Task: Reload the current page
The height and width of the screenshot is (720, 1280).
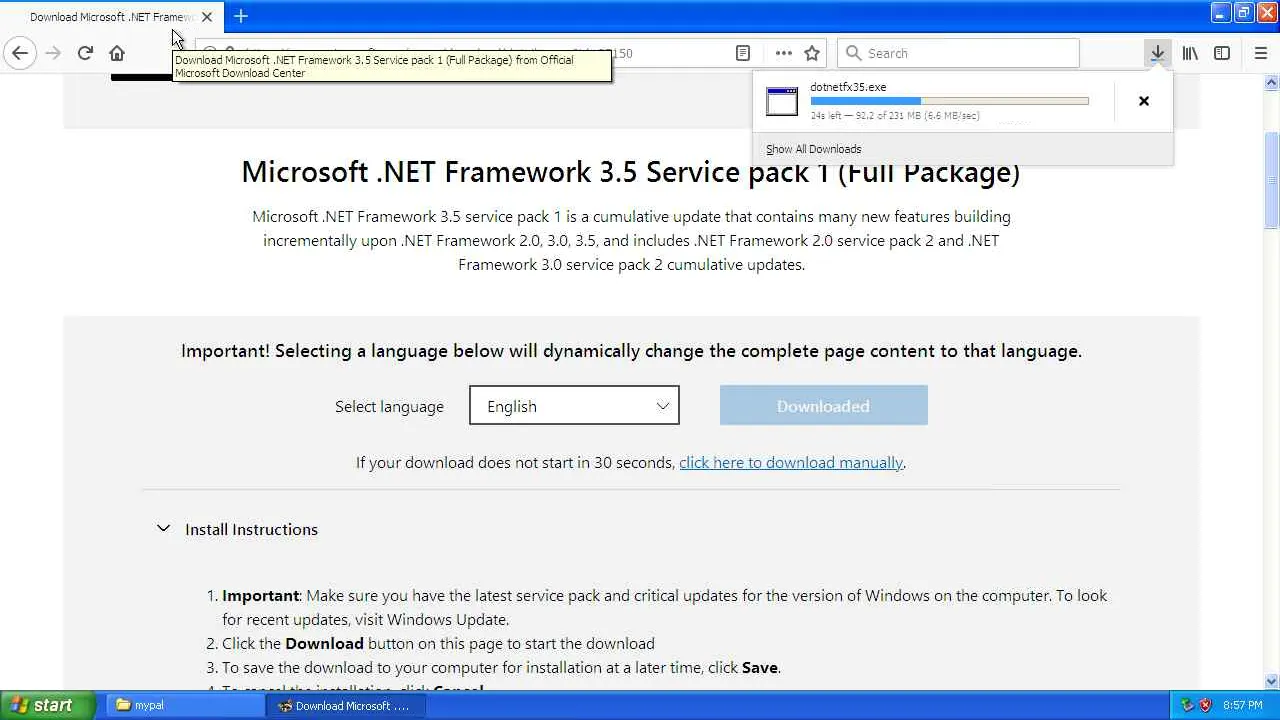Action: click(x=85, y=53)
